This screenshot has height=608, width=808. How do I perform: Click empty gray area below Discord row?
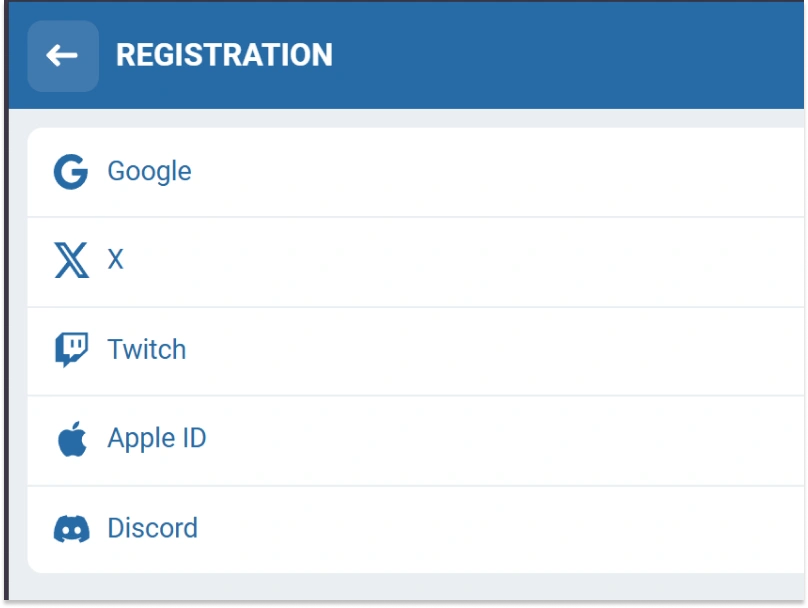click(400, 586)
